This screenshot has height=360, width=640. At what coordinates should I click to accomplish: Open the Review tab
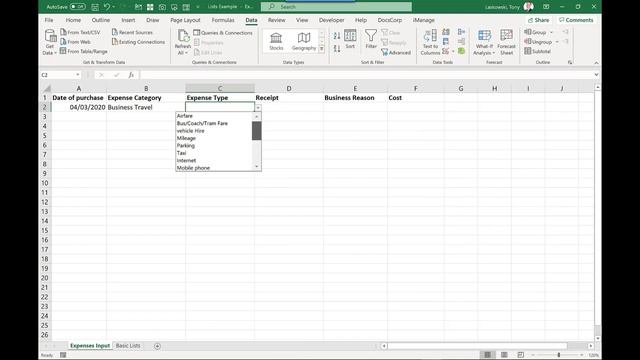click(x=276, y=20)
